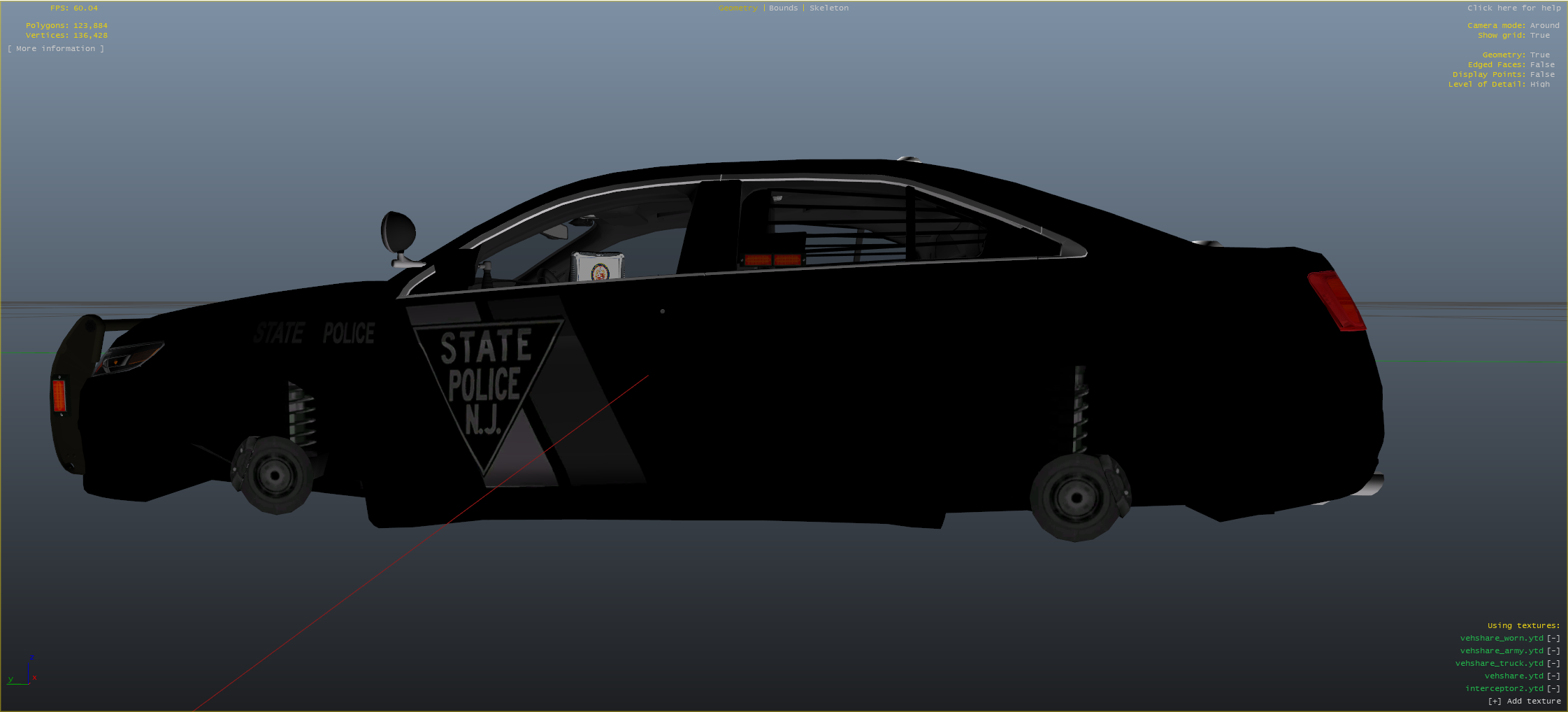Toggle the Geometry True setting on the right
The height and width of the screenshot is (712, 1568).
tap(1539, 55)
